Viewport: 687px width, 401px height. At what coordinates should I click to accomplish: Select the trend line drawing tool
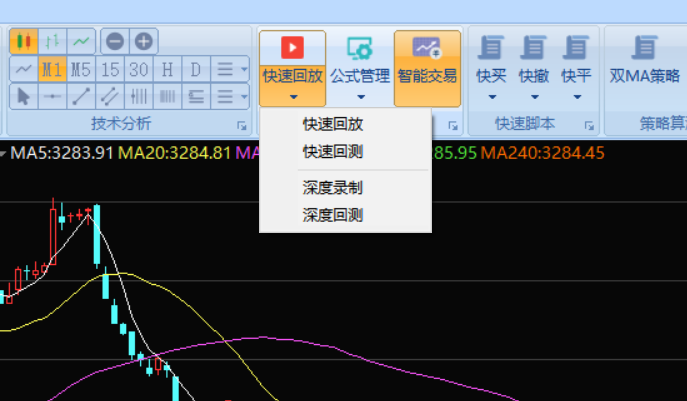[81, 96]
